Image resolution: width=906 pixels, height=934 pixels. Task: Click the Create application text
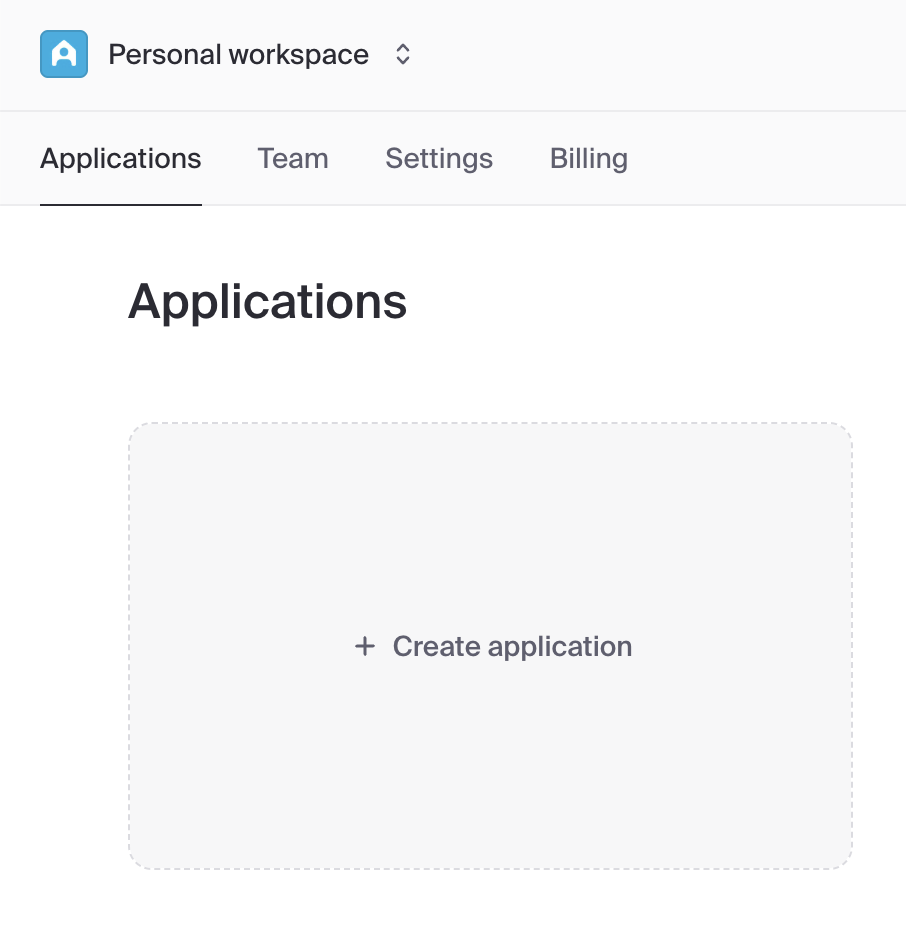[x=512, y=647]
